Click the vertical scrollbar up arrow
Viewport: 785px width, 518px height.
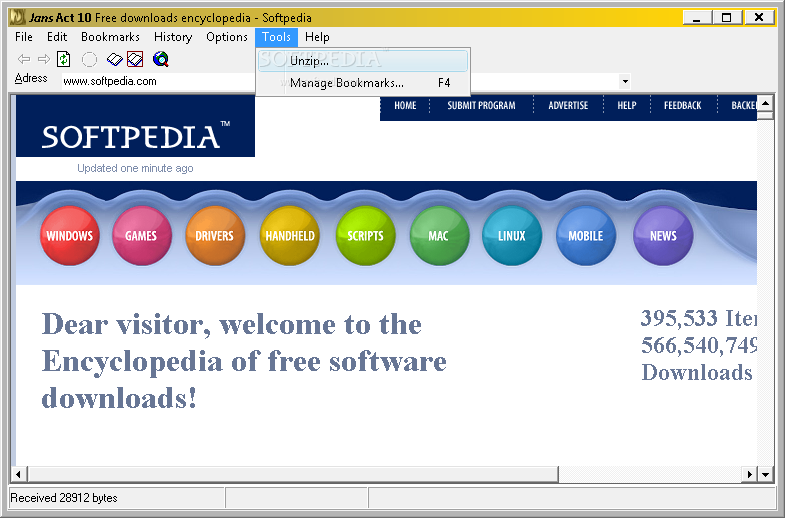[765, 104]
